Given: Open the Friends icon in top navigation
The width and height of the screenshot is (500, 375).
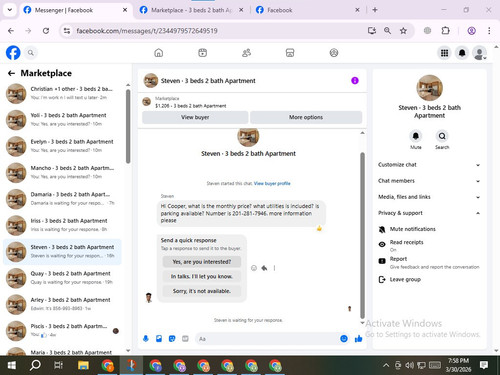Looking at the screenshot, I should point(246,53).
